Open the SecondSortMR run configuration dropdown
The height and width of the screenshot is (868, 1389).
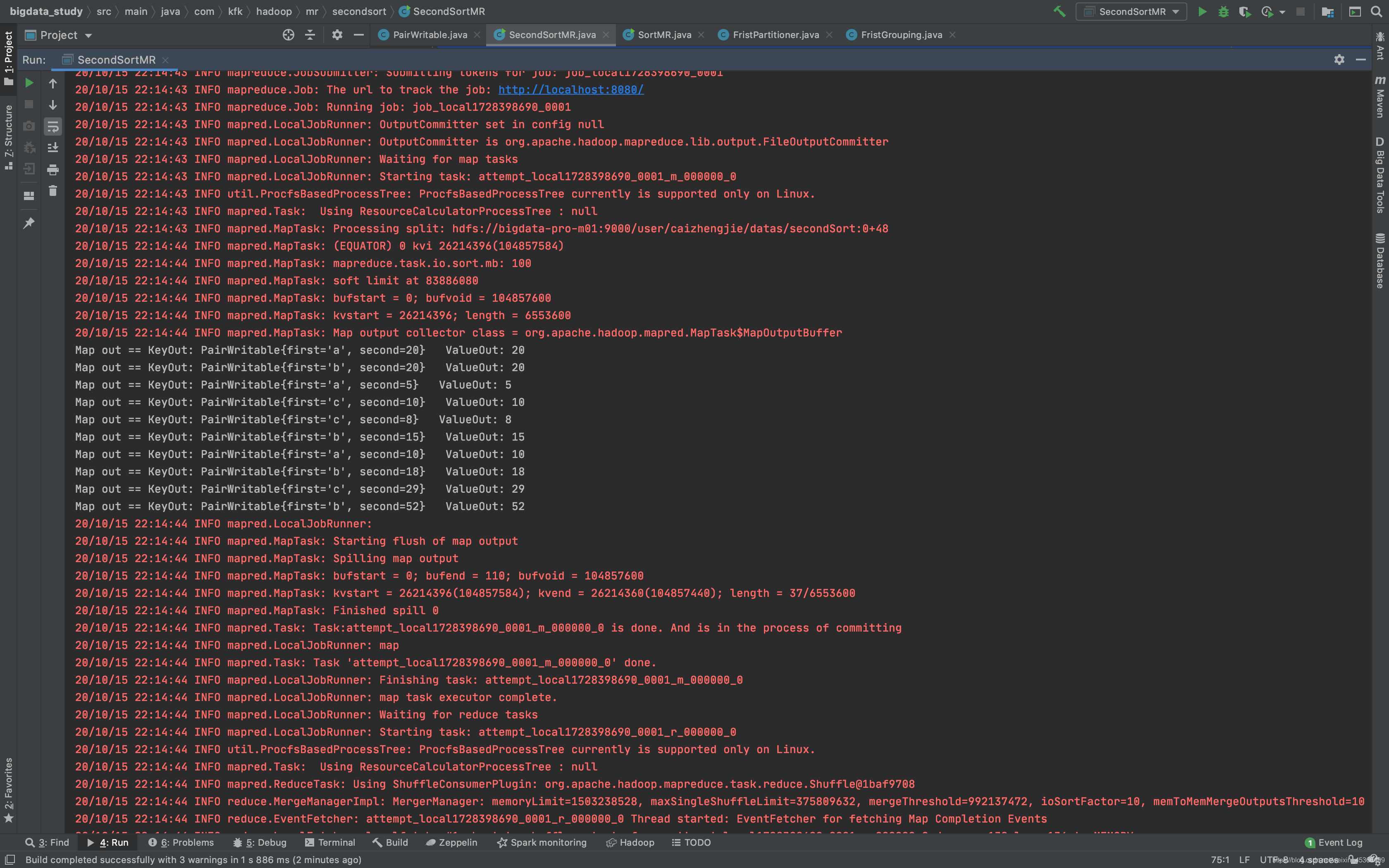[x=1131, y=12]
